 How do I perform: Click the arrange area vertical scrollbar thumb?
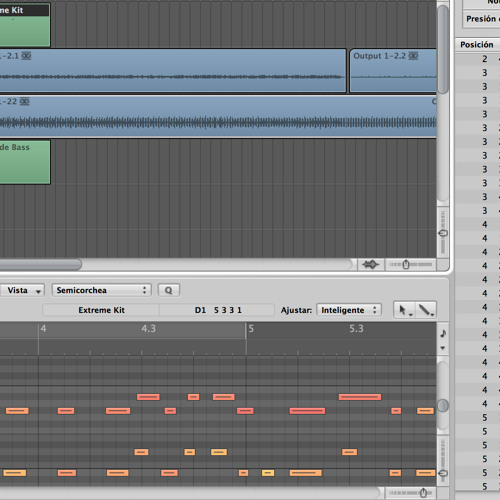tap(443, 49)
